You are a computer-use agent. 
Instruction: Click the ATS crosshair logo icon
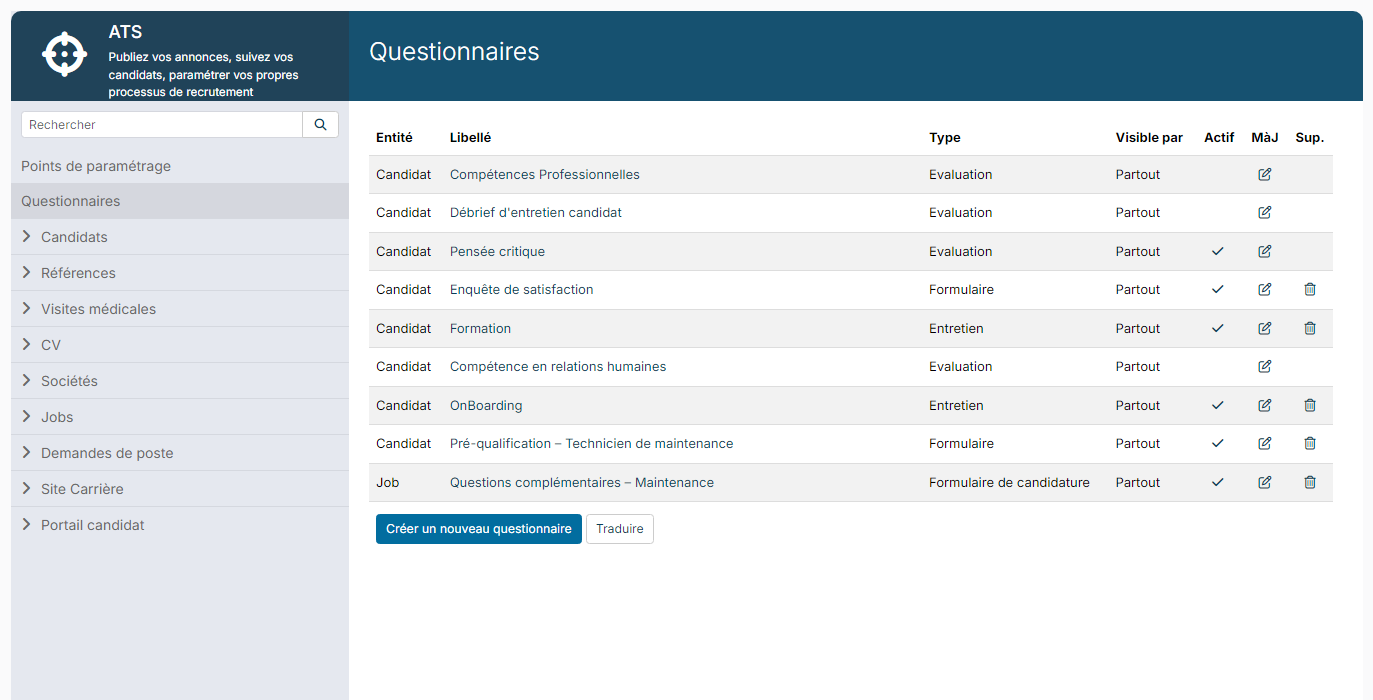click(x=65, y=54)
